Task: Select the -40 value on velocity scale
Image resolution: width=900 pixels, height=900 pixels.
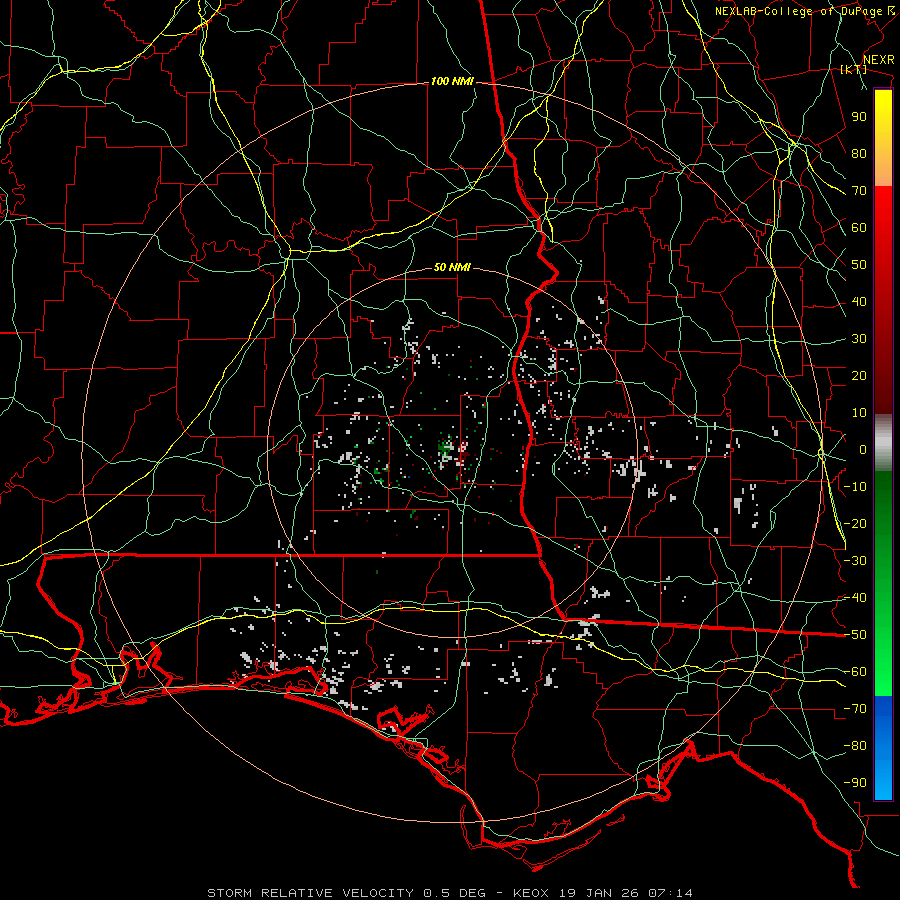Action: pos(855,598)
